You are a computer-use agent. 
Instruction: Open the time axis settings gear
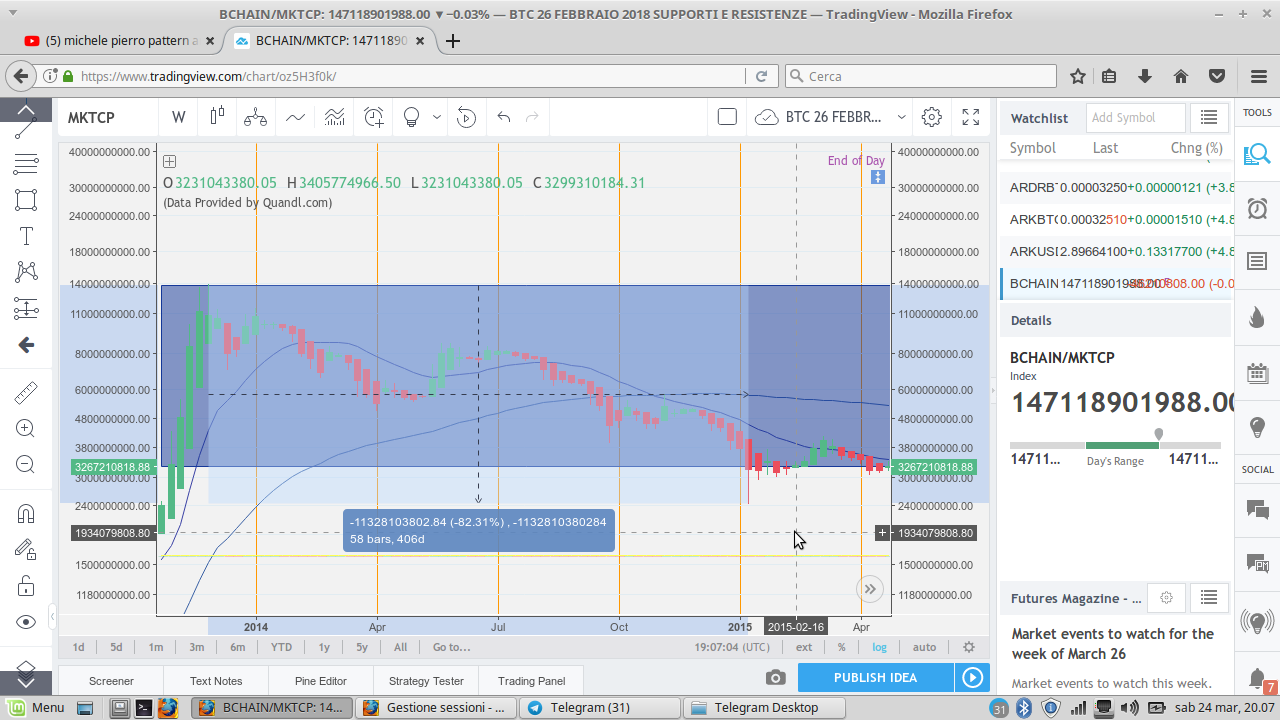tap(968, 647)
